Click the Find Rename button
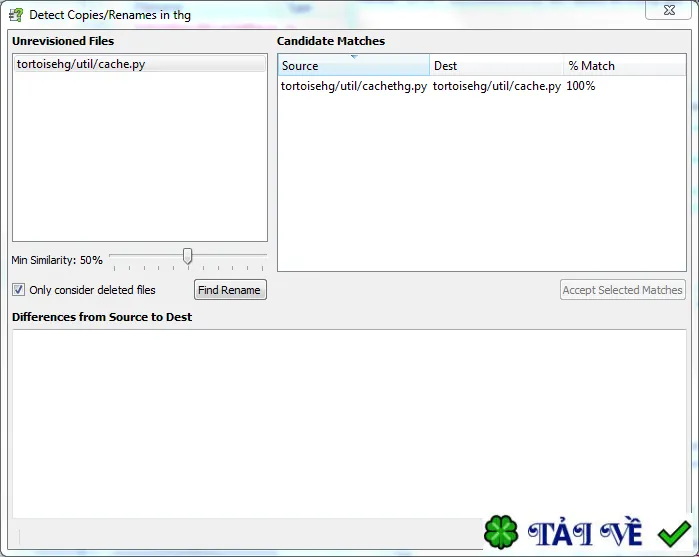 tap(230, 290)
